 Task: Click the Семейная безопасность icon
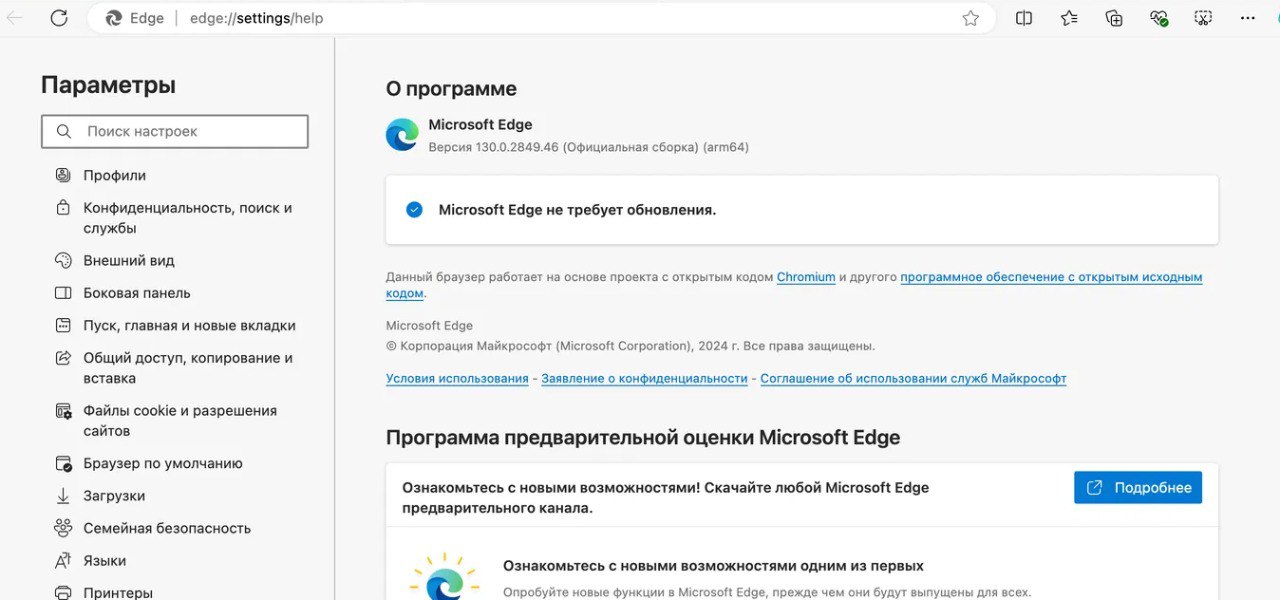63,528
